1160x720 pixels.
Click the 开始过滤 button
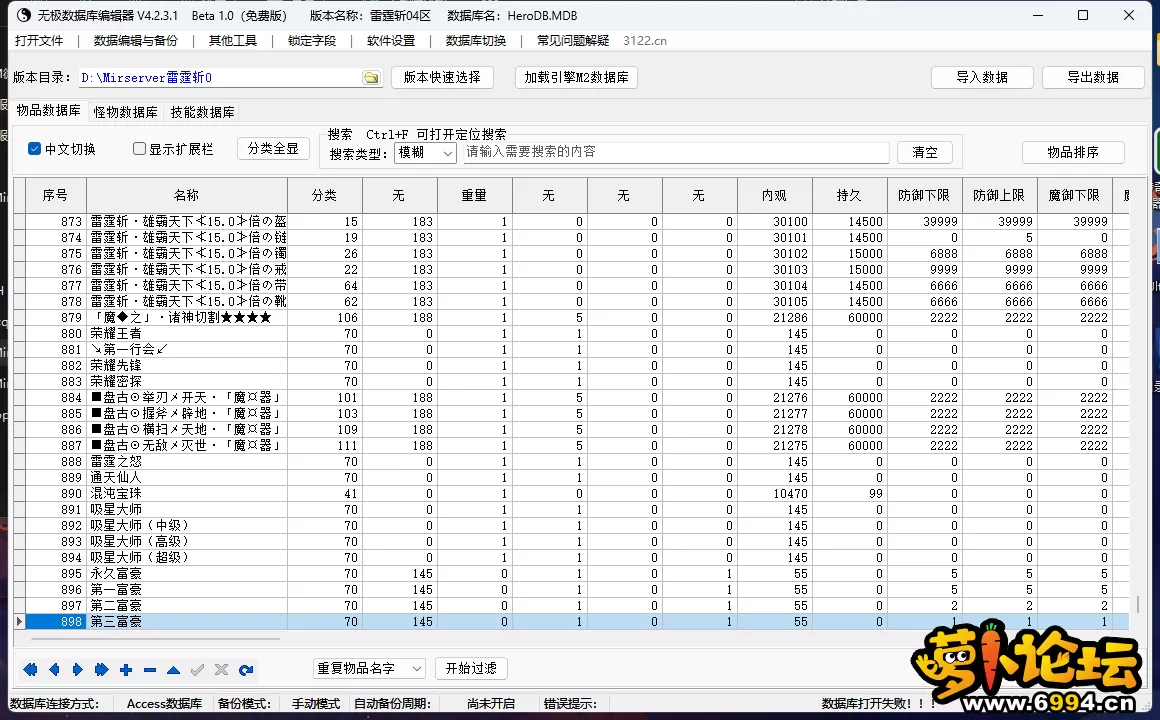pyautogui.click(x=471, y=668)
